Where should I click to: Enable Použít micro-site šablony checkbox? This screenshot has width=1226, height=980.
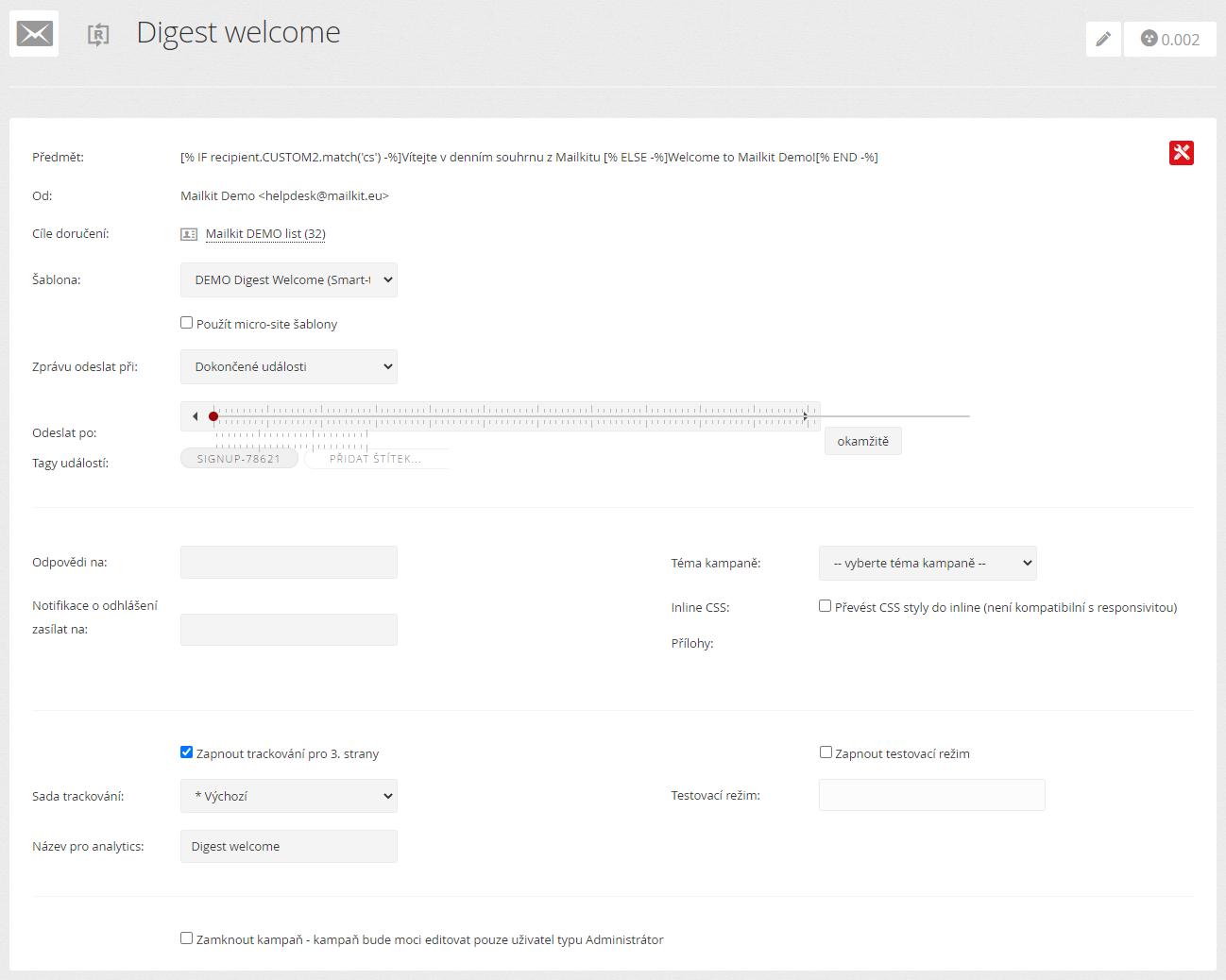(x=187, y=323)
